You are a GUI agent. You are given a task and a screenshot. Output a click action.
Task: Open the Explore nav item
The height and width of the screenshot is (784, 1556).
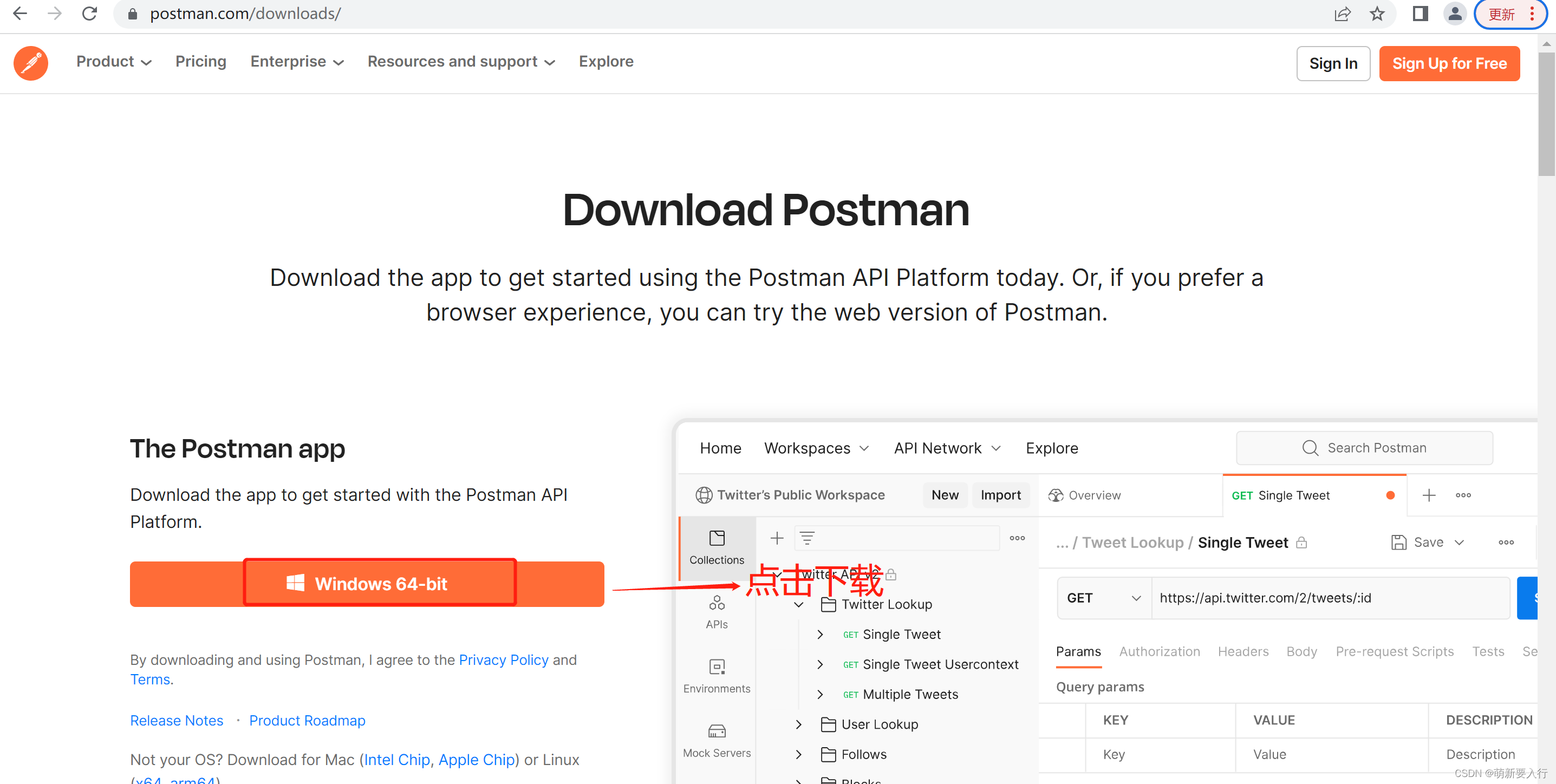[606, 62]
